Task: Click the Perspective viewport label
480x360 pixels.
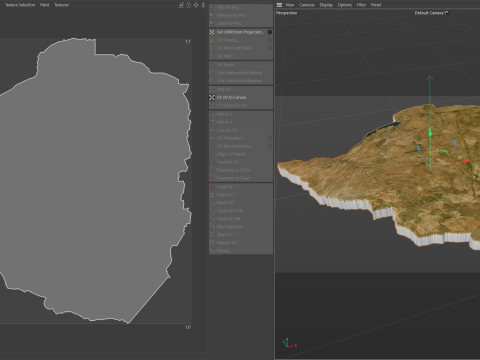Action: (287, 13)
